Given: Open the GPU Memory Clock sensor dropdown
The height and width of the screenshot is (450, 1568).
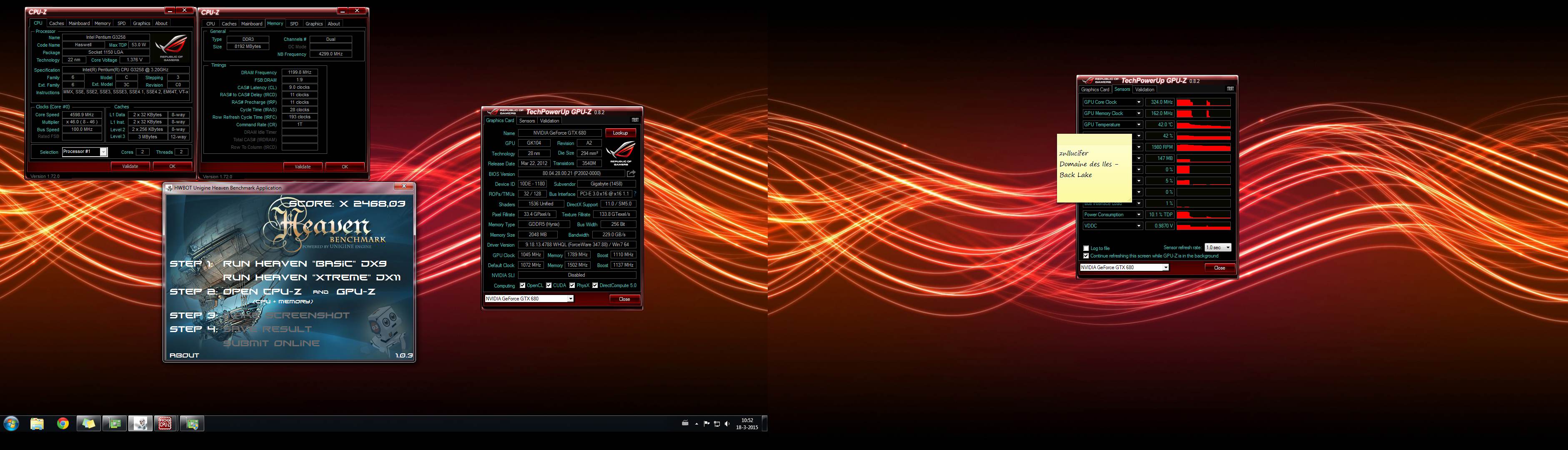Looking at the screenshot, I should [1139, 113].
